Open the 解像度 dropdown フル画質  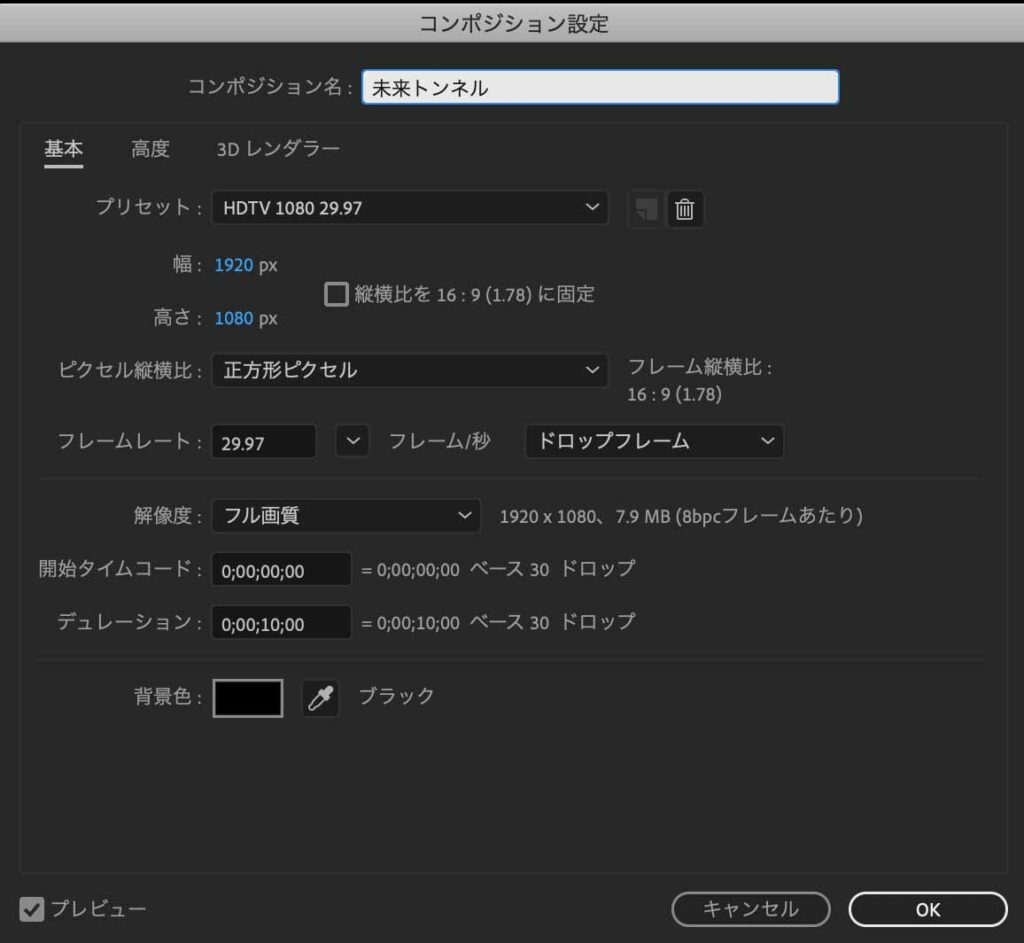(346, 515)
